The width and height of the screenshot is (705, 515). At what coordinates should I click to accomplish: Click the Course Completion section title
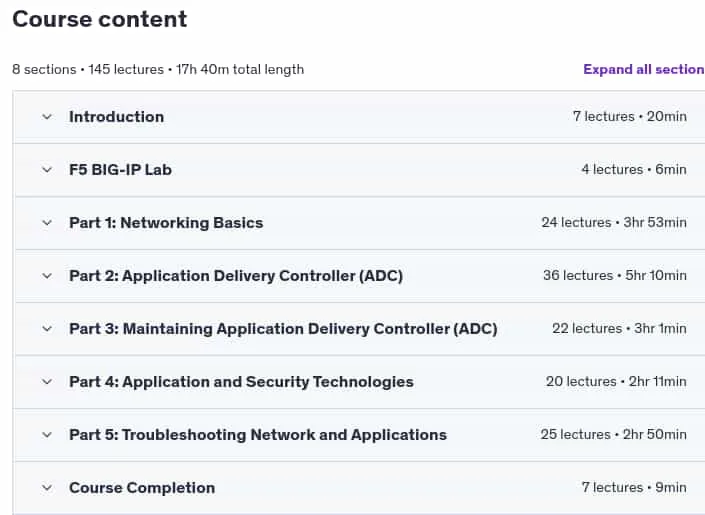click(142, 488)
